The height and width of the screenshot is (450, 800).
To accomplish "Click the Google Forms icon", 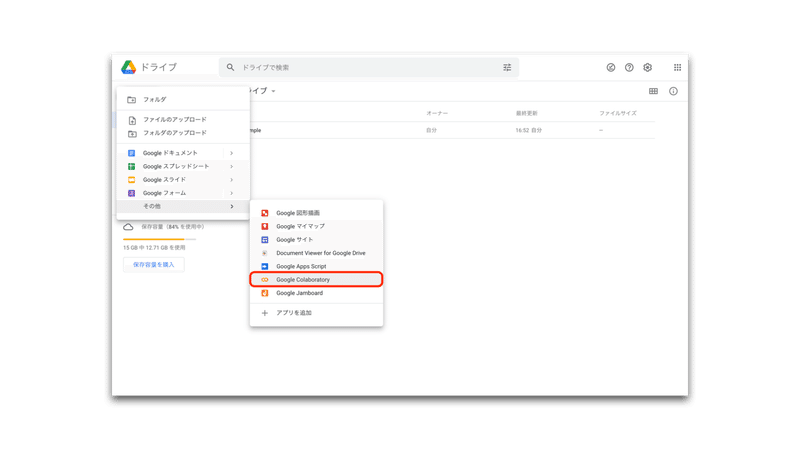I will [x=132, y=193].
